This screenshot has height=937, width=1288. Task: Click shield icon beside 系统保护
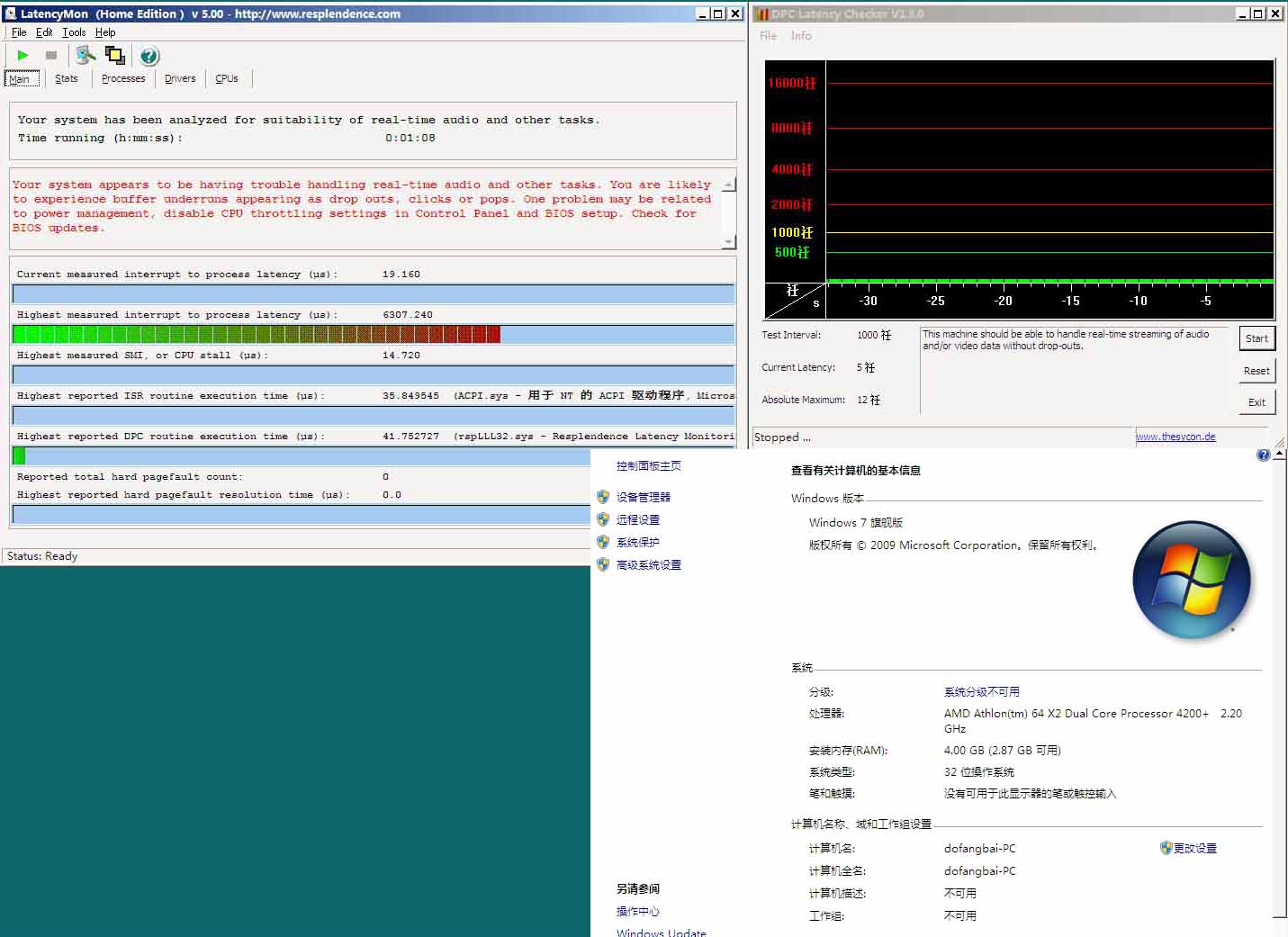603,541
